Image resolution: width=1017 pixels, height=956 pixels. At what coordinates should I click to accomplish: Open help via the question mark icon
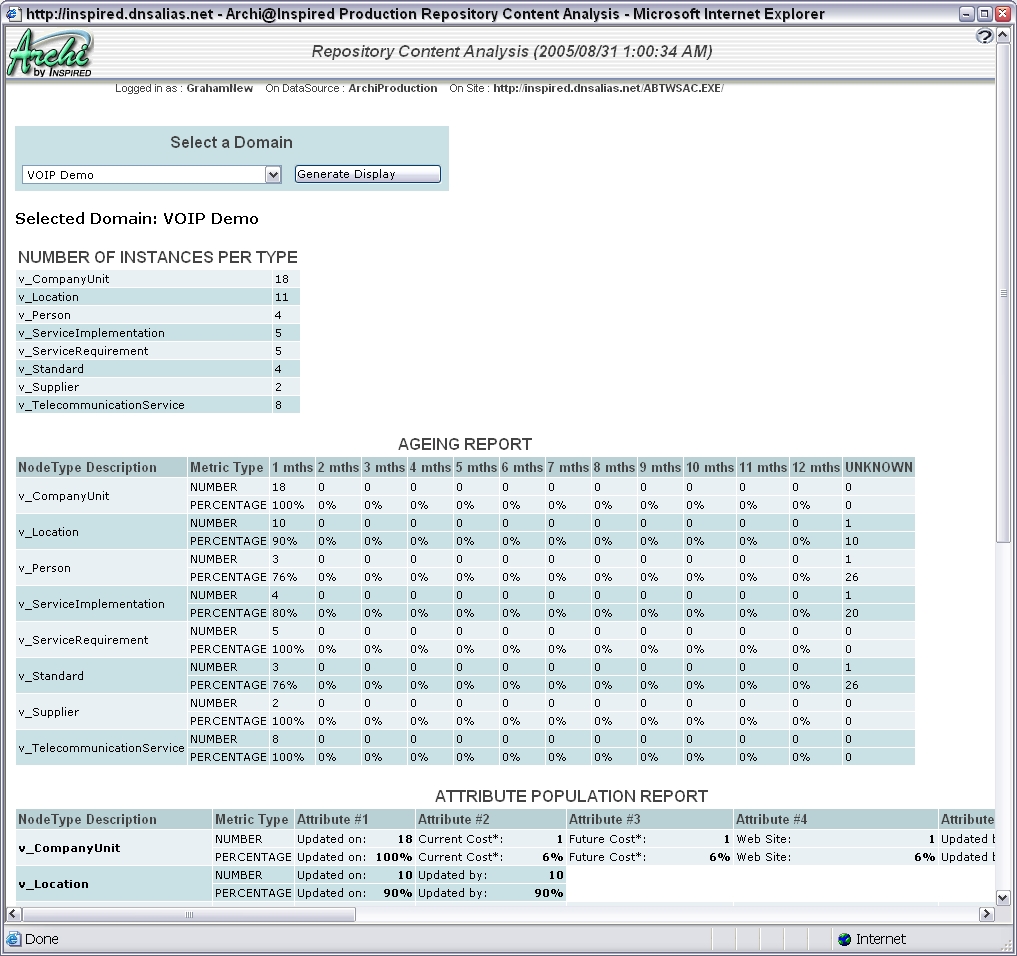tap(984, 36)
